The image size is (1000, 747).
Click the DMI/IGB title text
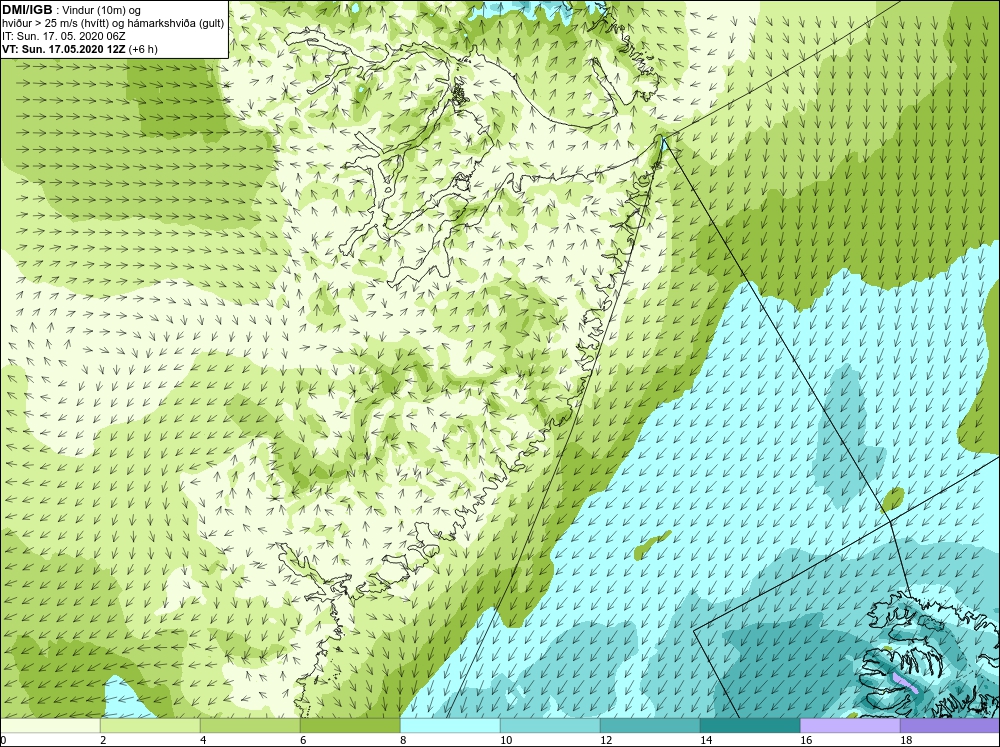click(x=27, y=10)
